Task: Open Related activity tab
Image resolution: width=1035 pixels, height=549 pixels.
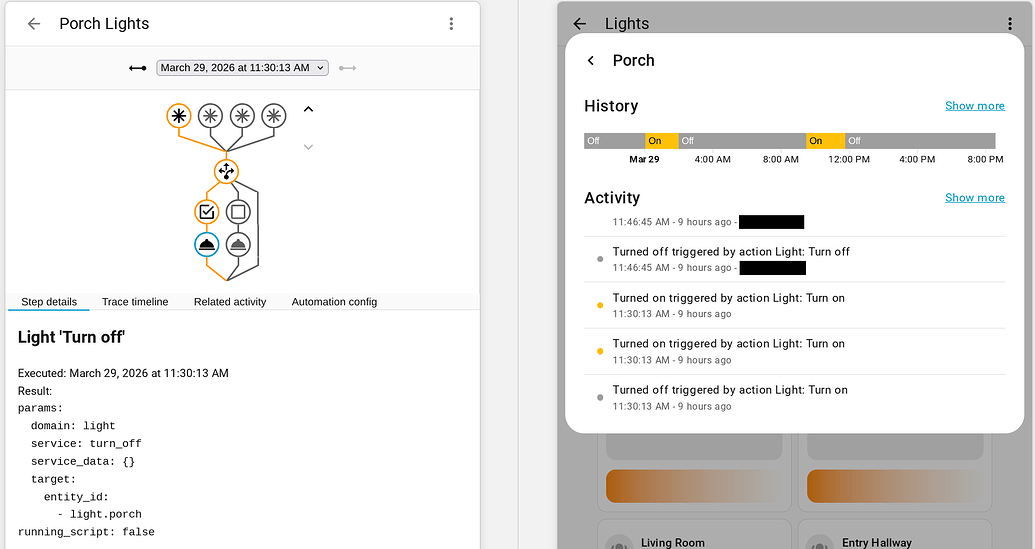Action: [230, 302]
